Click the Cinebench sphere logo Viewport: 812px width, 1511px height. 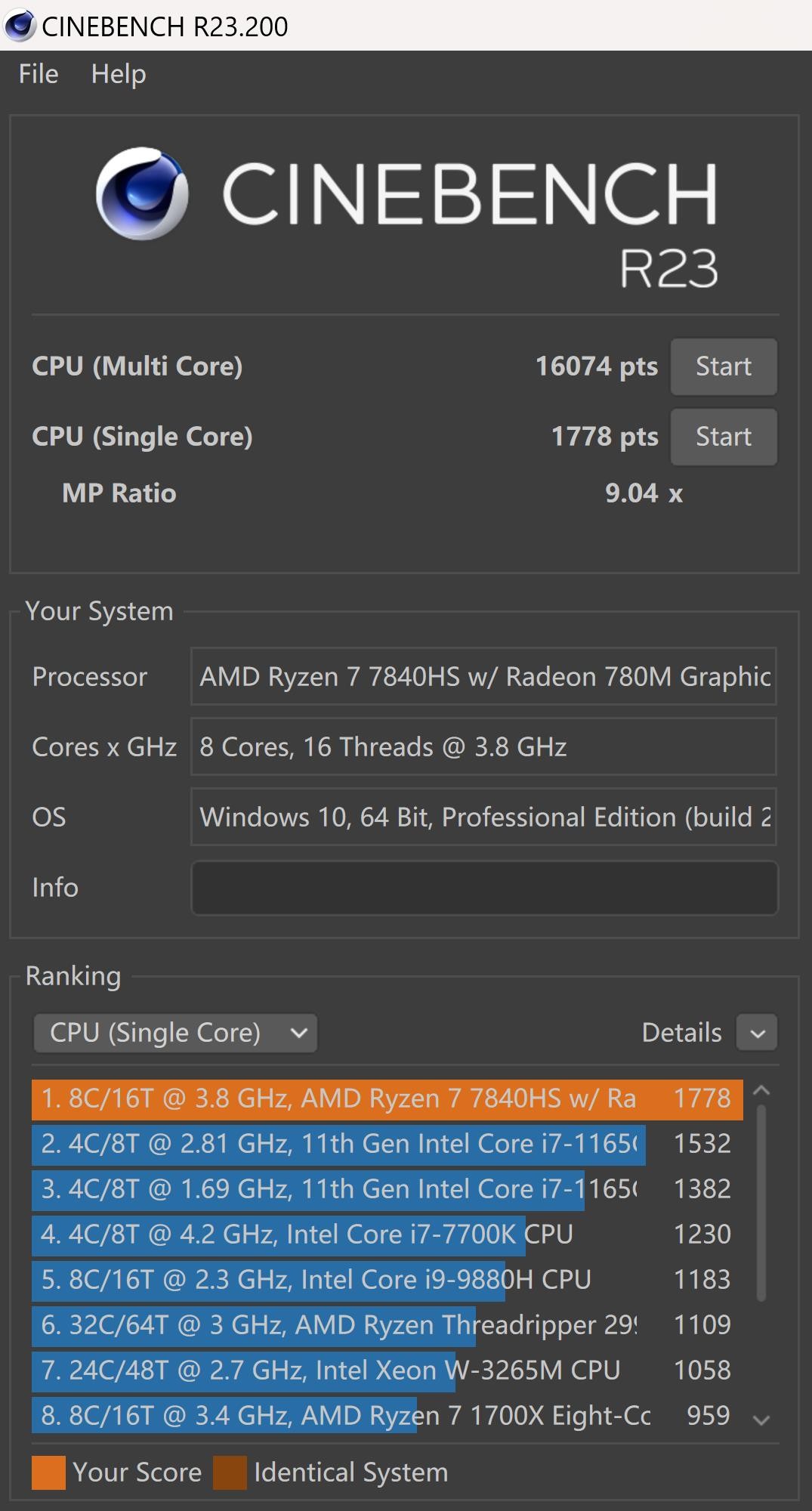coord(142,193)
